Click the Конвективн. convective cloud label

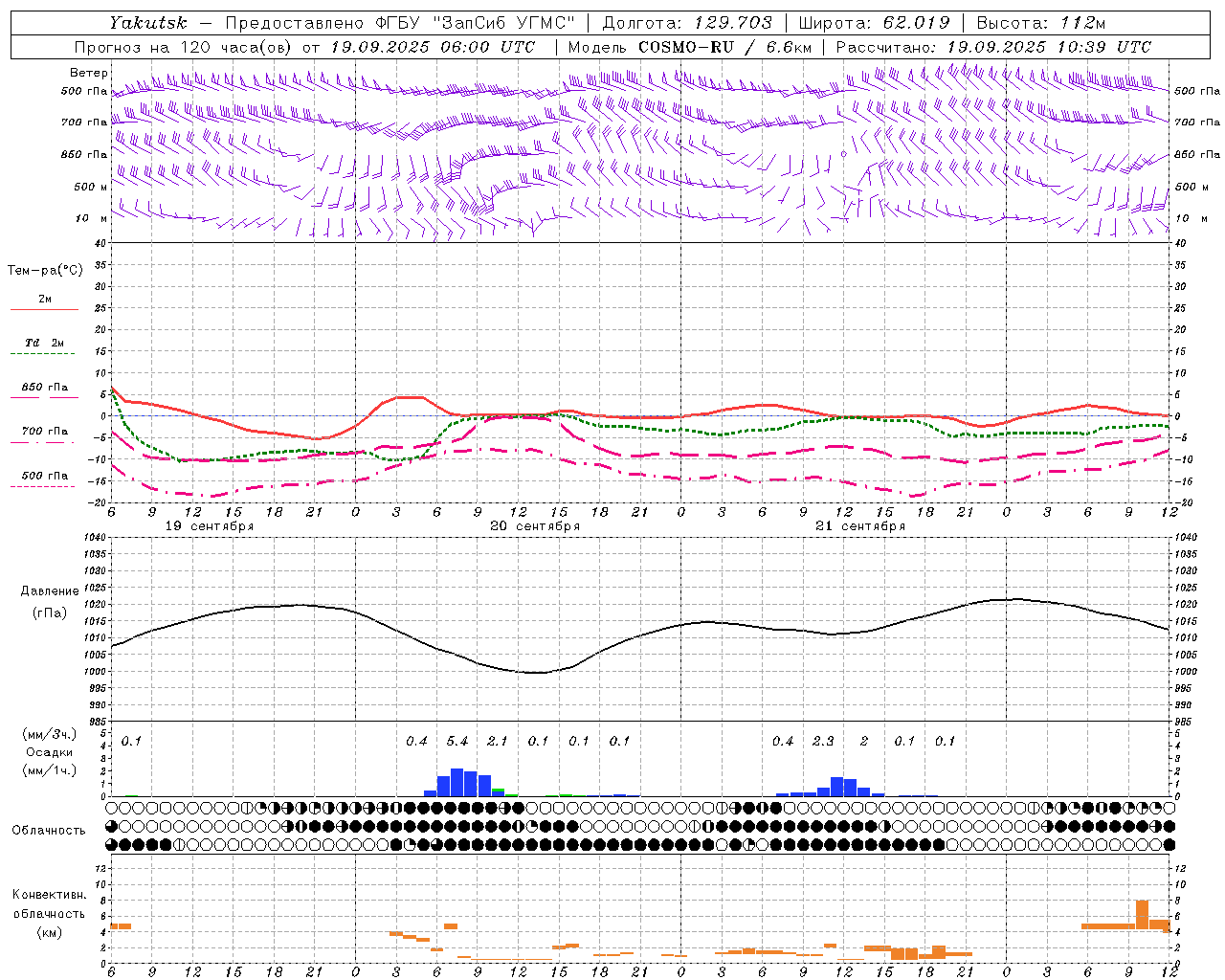pos(50,895)
